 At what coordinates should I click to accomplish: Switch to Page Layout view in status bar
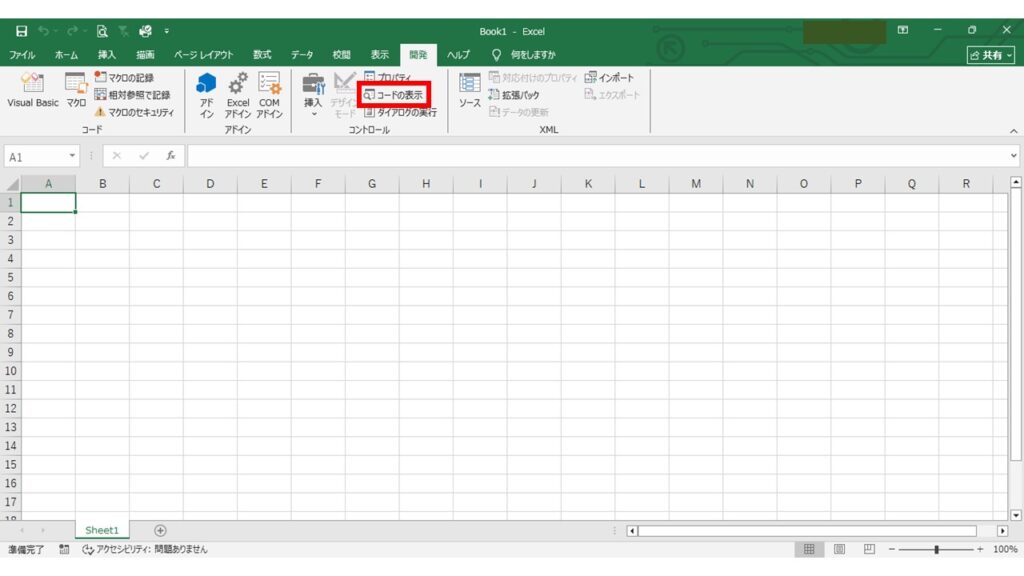click(840, 550)
